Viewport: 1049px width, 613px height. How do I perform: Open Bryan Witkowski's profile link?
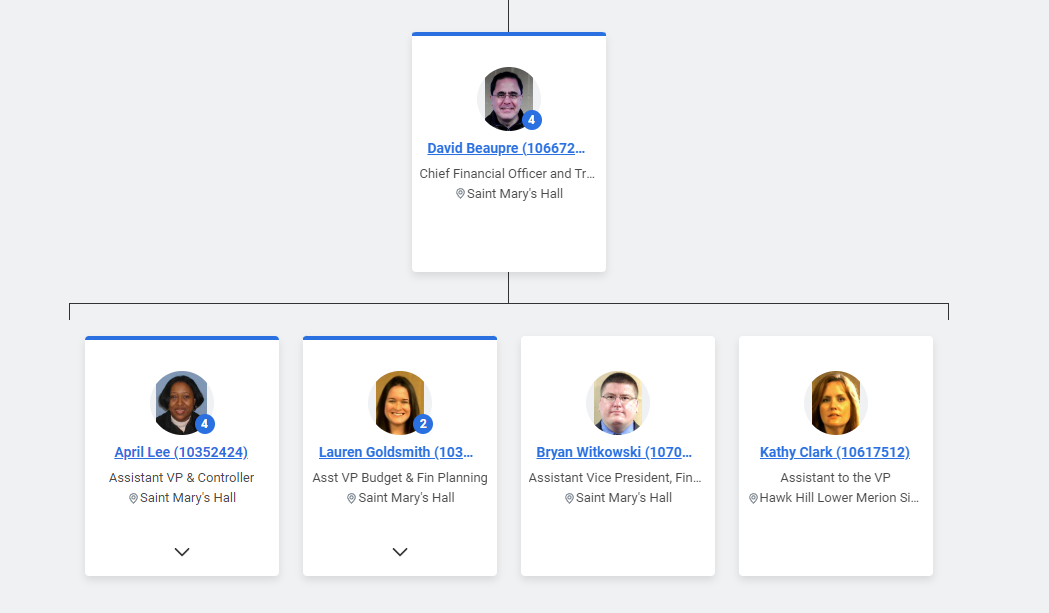[614, 452]
